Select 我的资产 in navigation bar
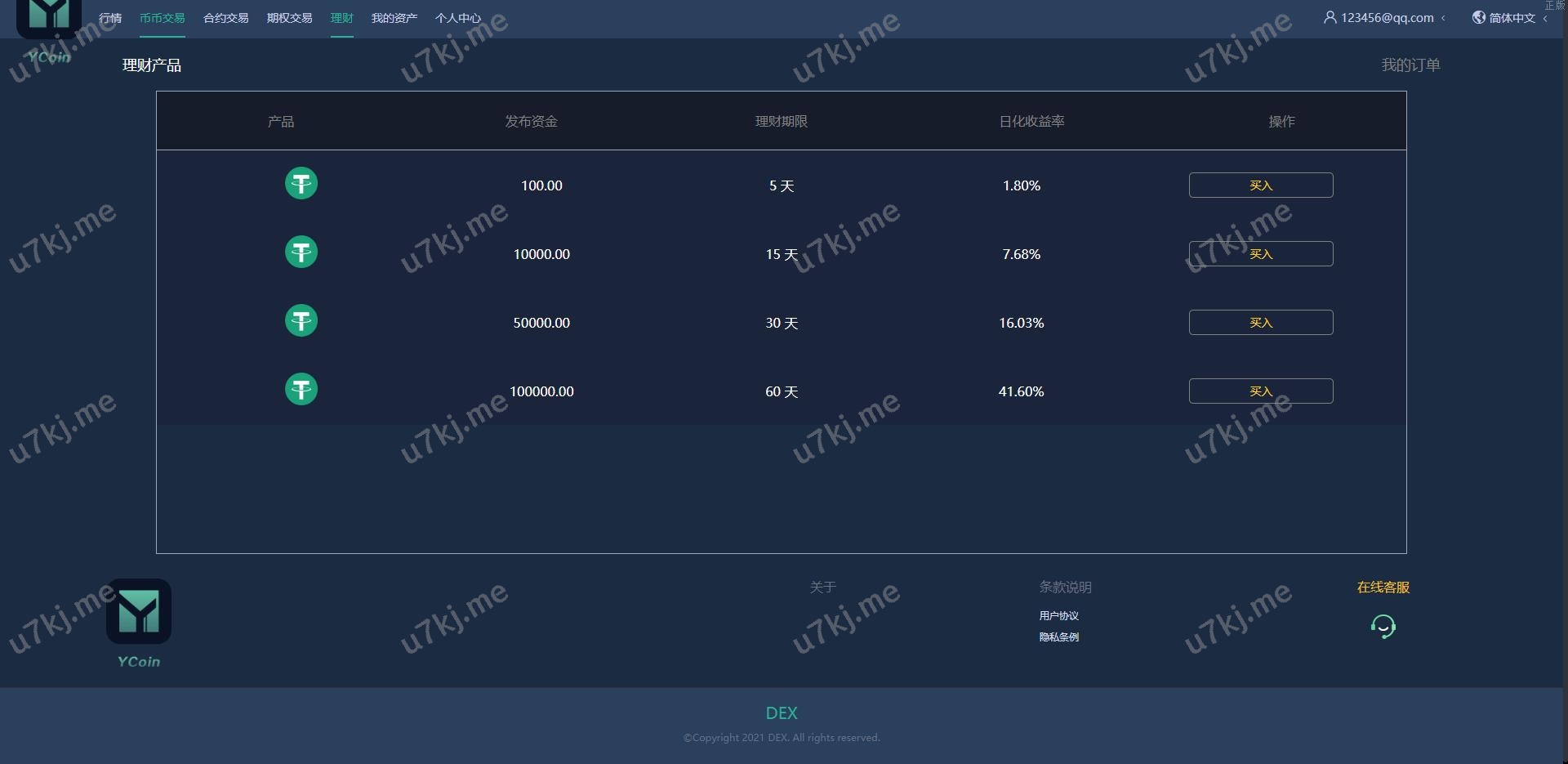The image size is (1568, 764). point(394,18)
